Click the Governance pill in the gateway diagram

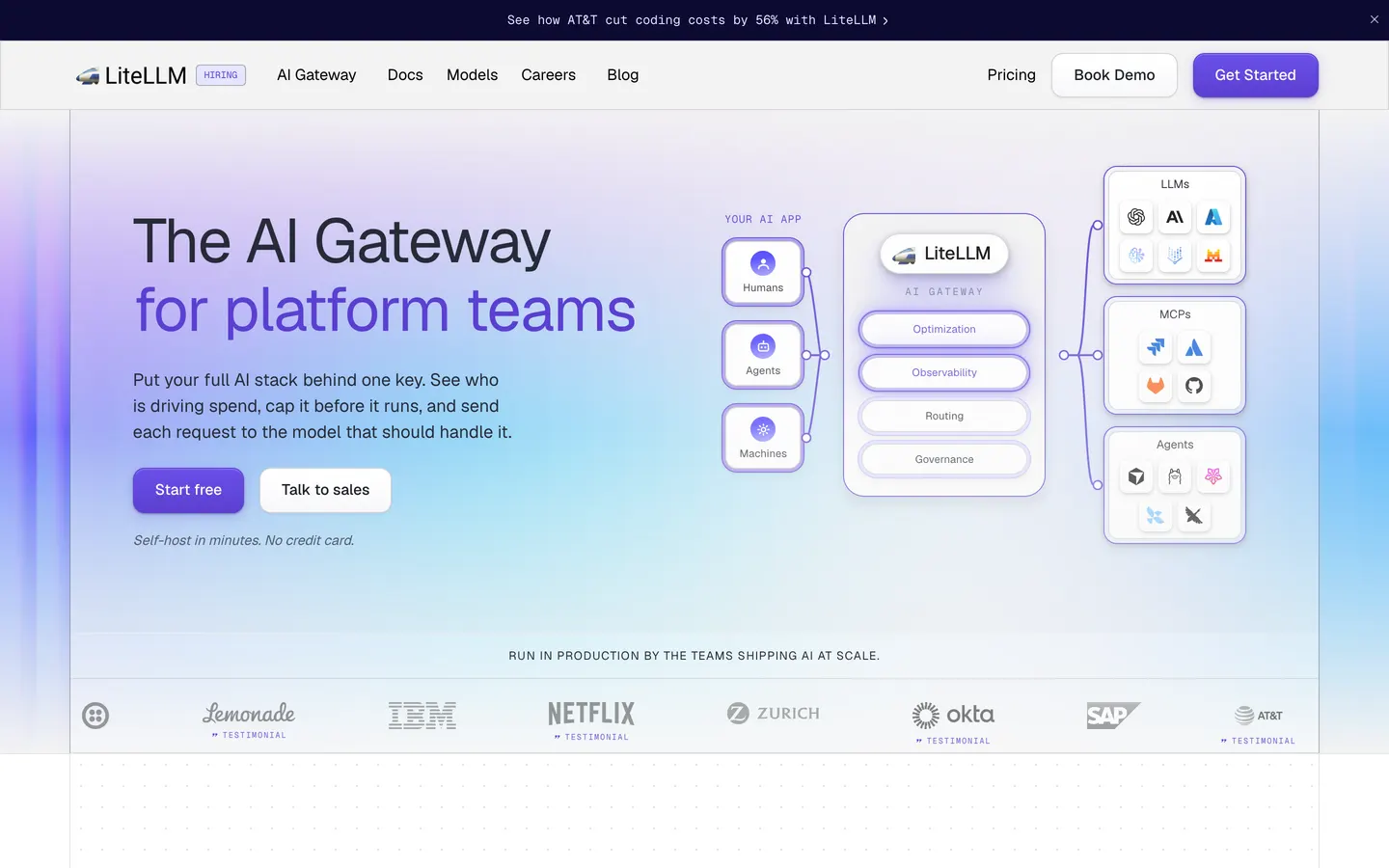[944, 459]
